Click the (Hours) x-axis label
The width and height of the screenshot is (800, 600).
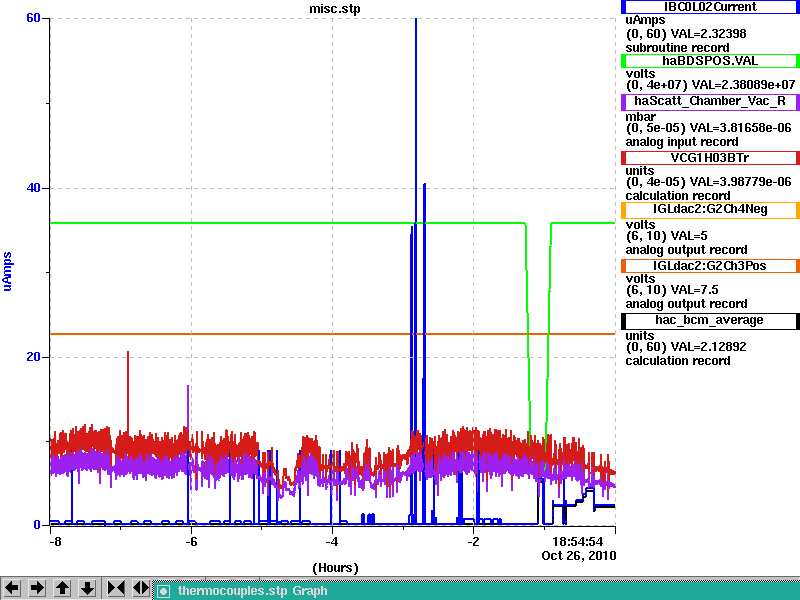point(335,568)
